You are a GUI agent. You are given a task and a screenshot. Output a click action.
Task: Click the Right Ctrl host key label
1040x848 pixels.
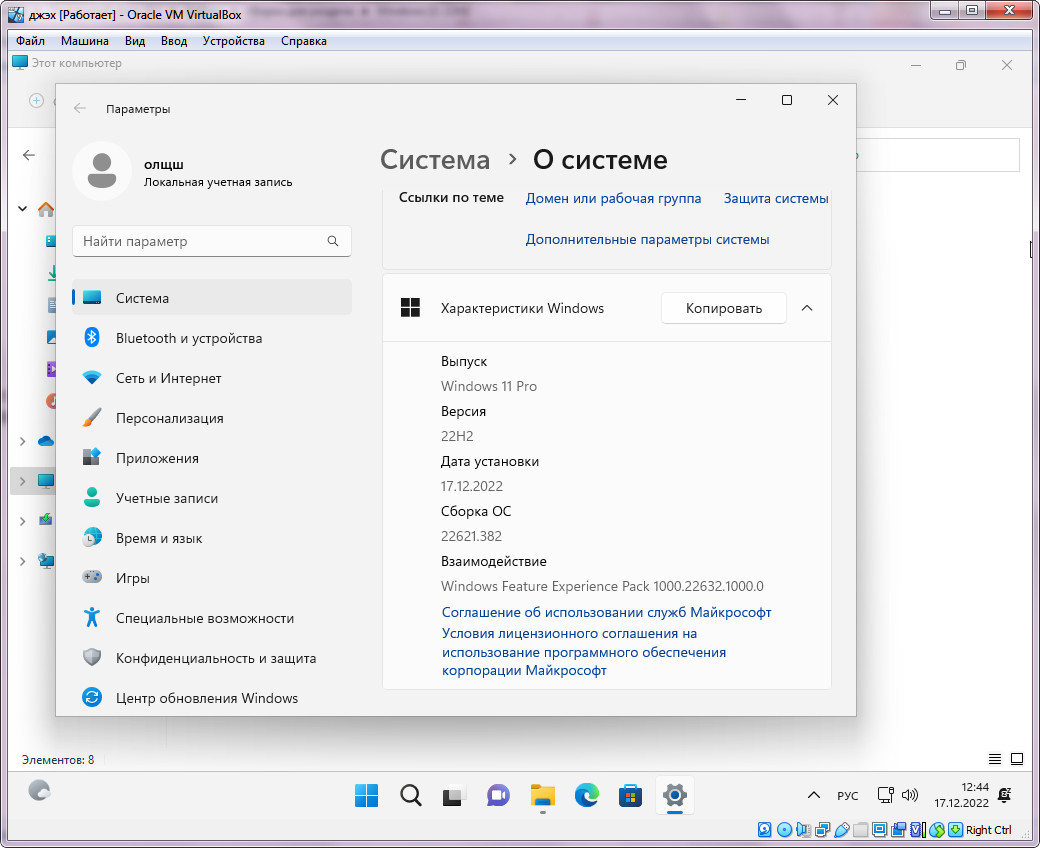pos(988,829)
